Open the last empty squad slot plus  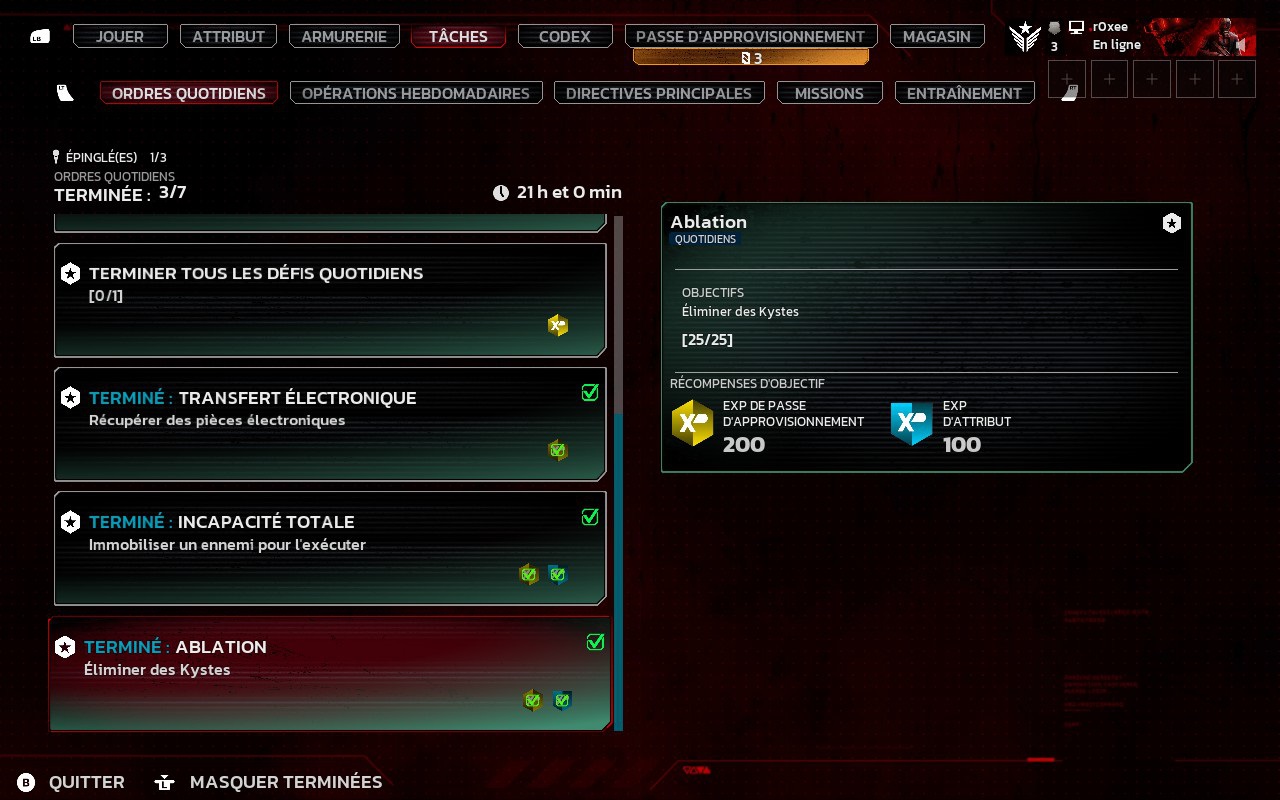pos(1237,79)
